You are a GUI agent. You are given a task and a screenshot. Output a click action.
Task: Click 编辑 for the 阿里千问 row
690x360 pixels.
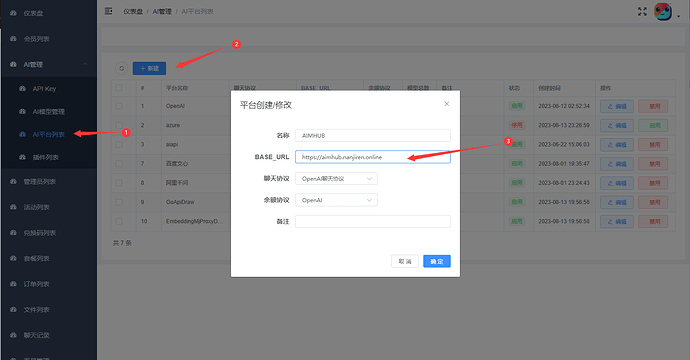617,183
